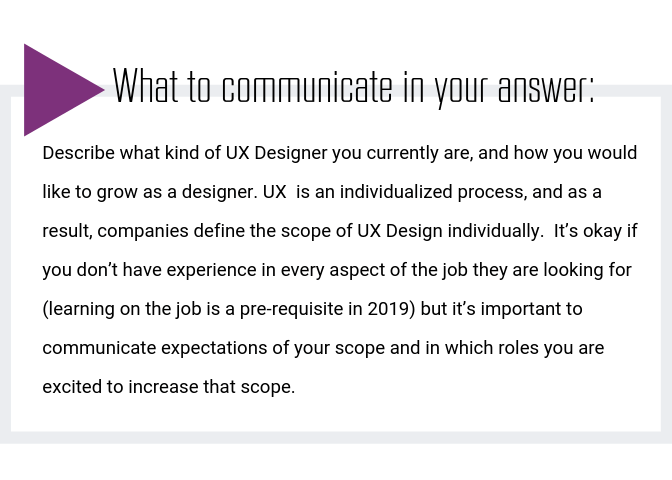The height and width of the screenshot is (480, 672).
Task: Click the phrase 'but it's important to'
Action: [501, 309]
